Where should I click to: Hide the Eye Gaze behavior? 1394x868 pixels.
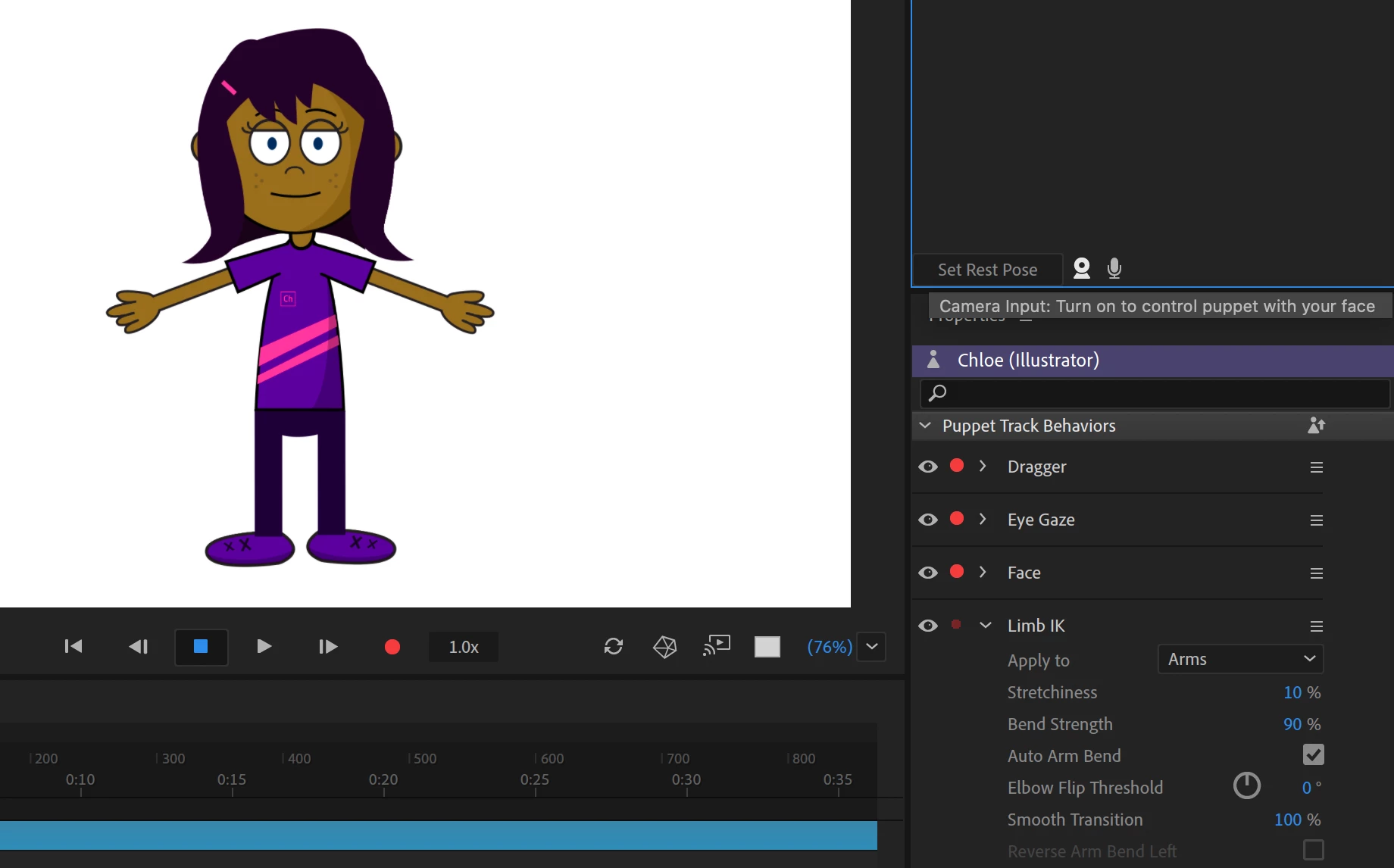click(x=928, y=520)
